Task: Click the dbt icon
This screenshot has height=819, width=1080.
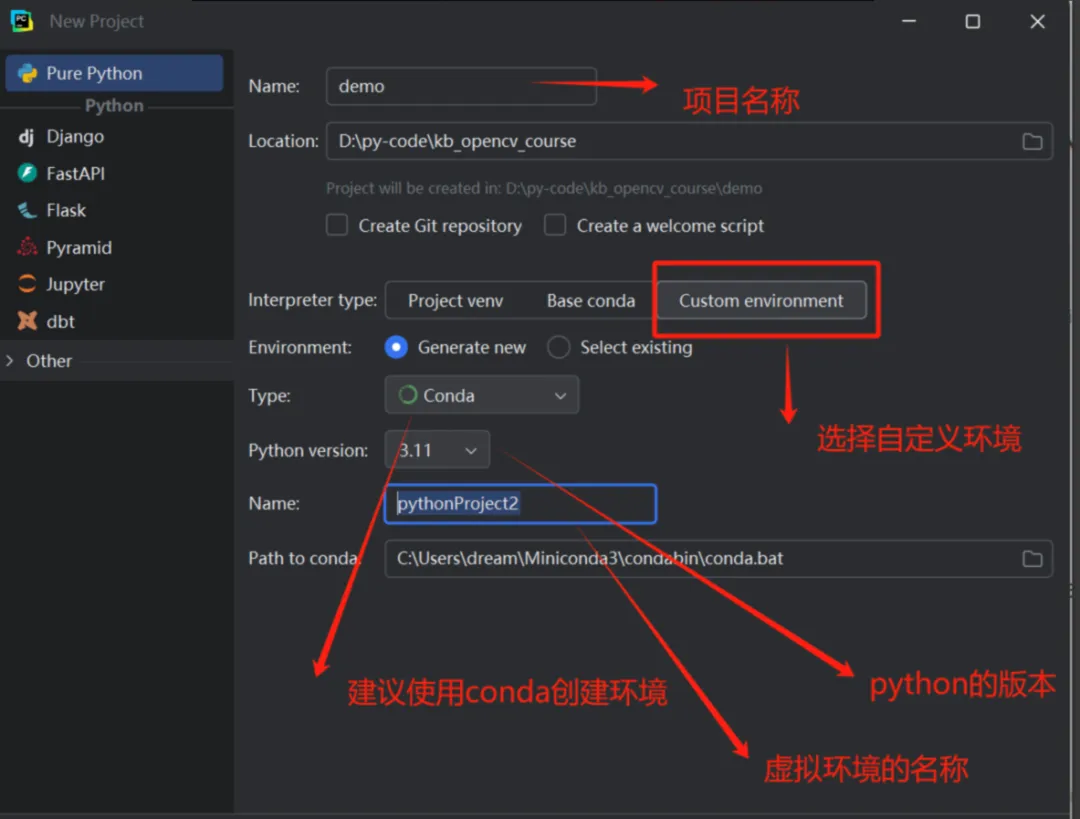Action: (27, 321)
